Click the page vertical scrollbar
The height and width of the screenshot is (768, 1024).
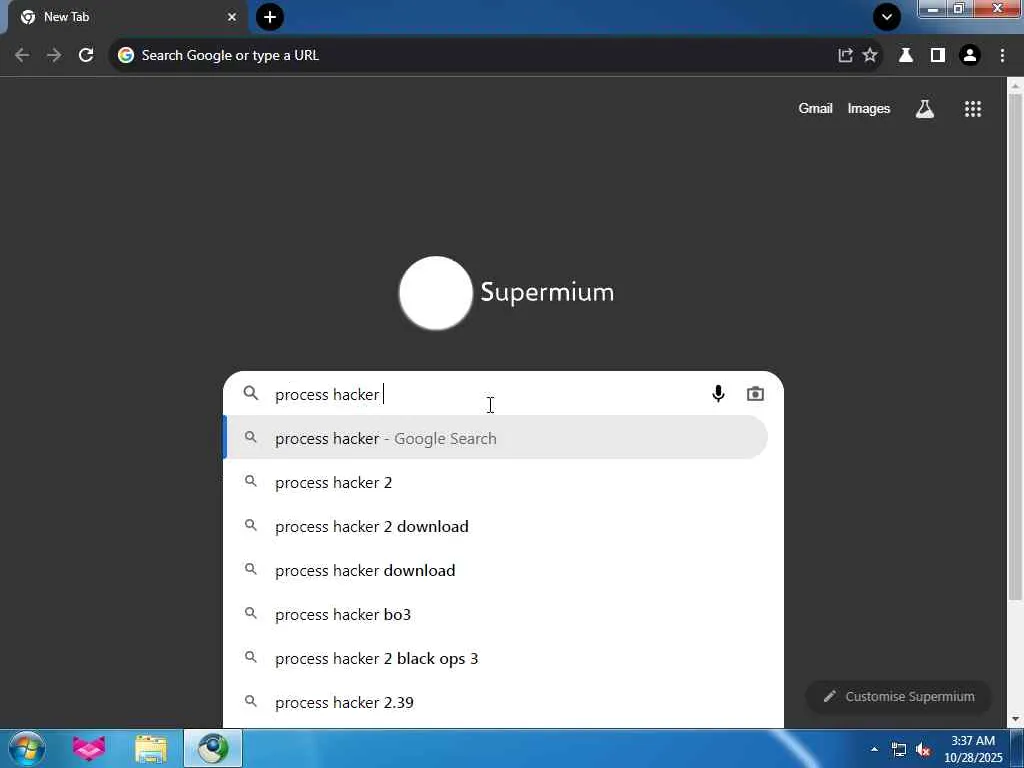1015,347
